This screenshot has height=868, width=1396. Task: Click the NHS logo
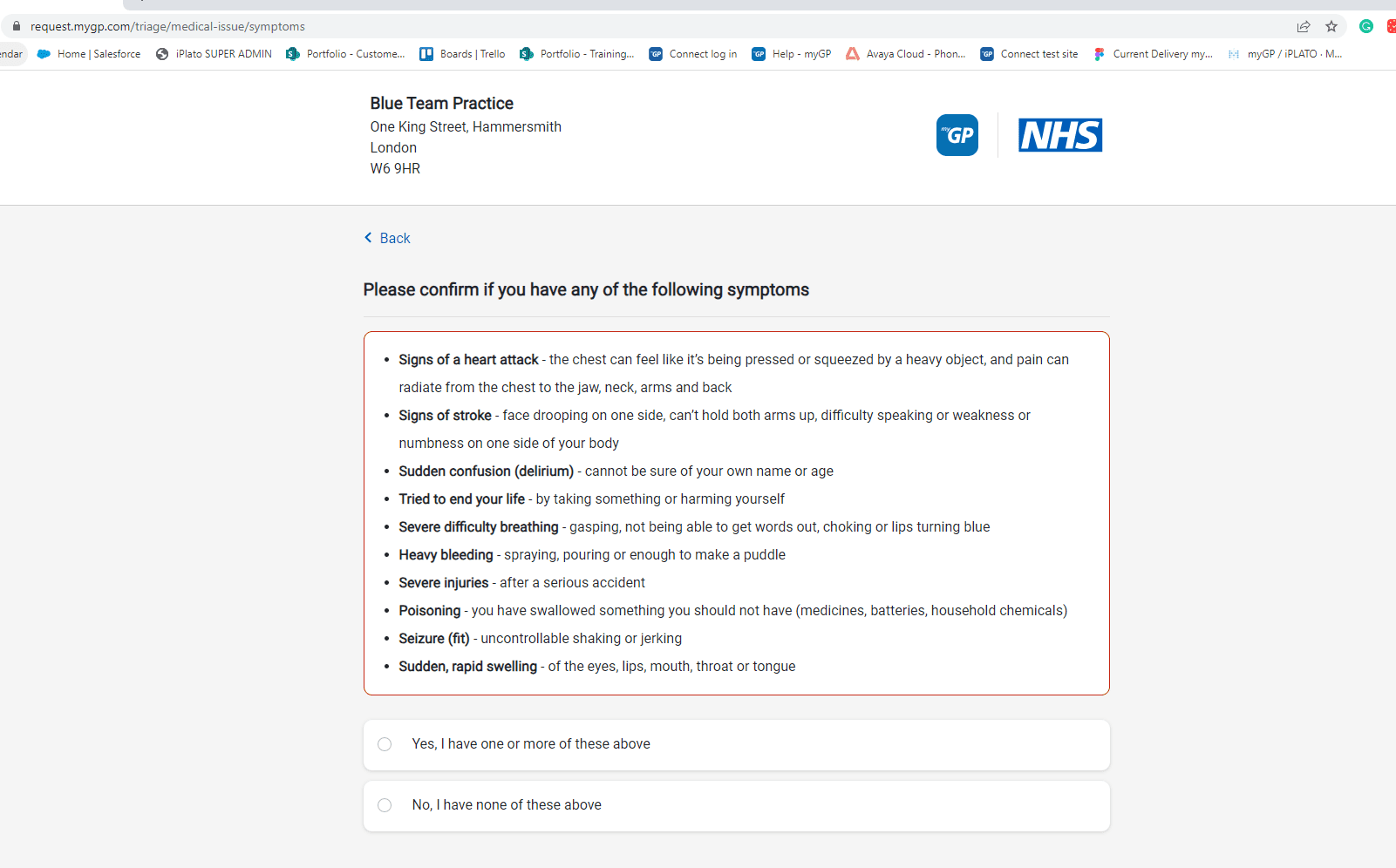click(x=1059, y=135)
